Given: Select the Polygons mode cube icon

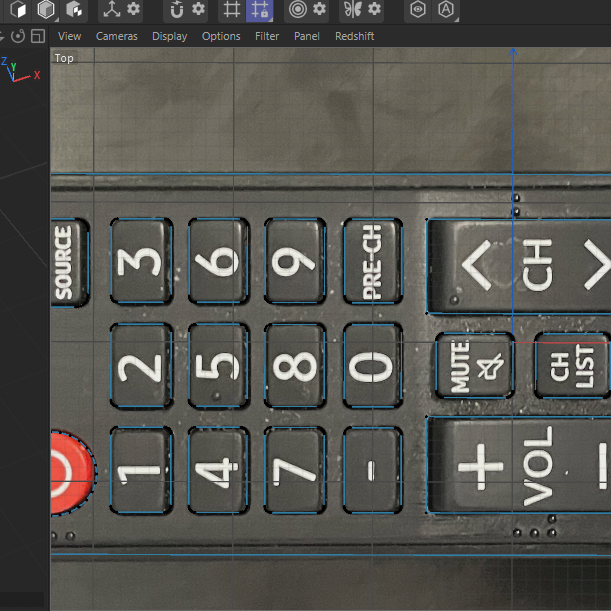Looking at the screenshot, I should (18, 9).
